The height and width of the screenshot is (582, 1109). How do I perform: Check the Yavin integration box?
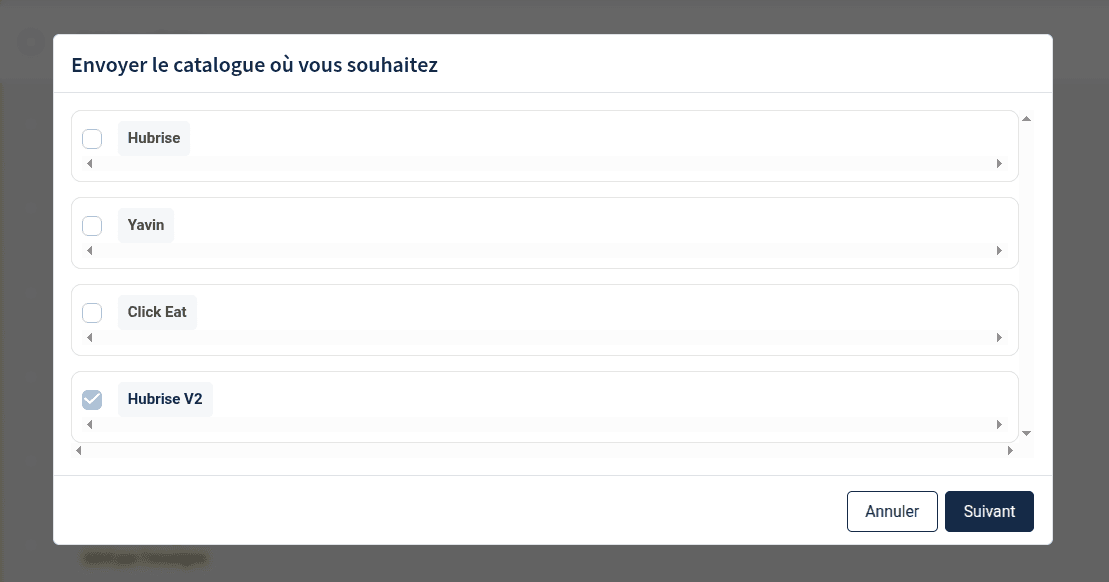click(92, 226)
